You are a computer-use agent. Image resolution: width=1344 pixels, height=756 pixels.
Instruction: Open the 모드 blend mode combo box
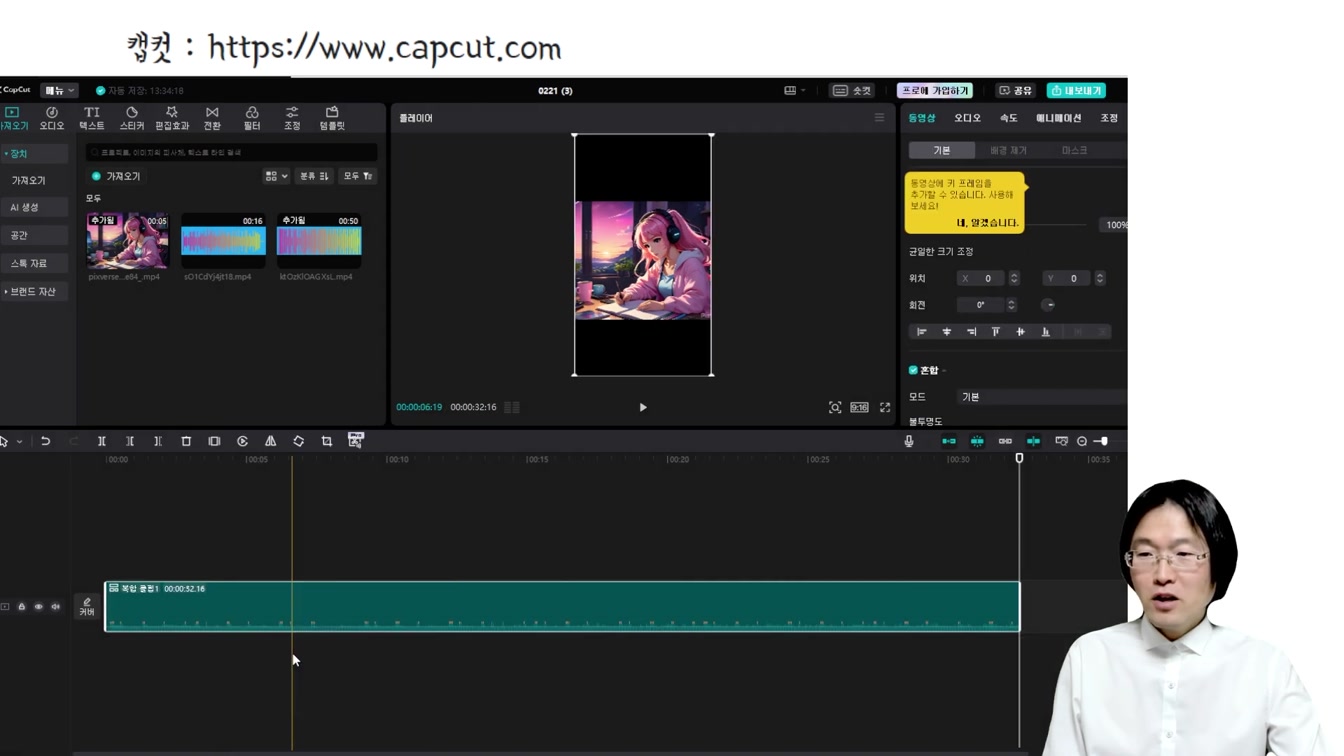tap(1041, 397)
